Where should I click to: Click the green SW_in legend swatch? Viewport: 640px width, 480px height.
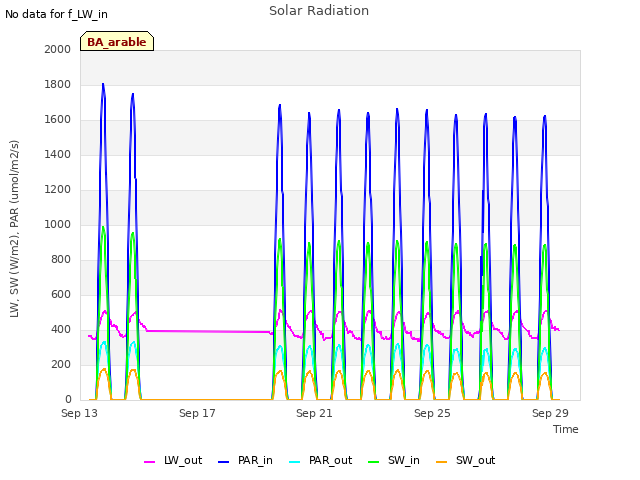tap(373, 462)
